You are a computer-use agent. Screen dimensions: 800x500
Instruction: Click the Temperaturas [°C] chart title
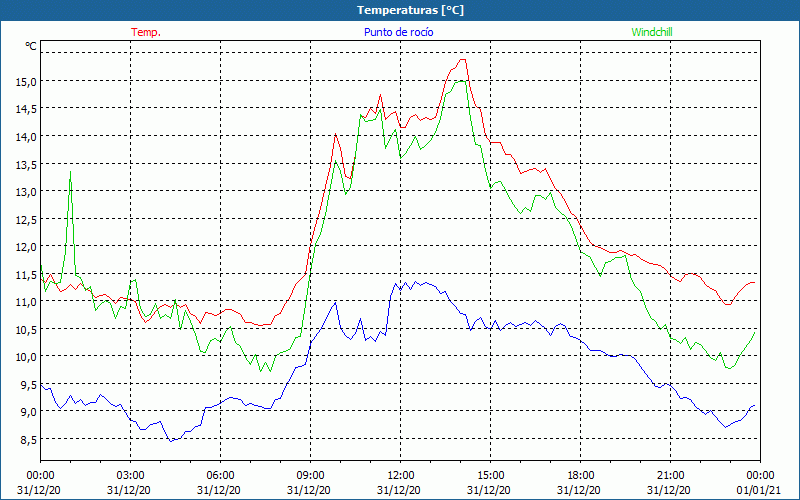(x=410, y=10)
